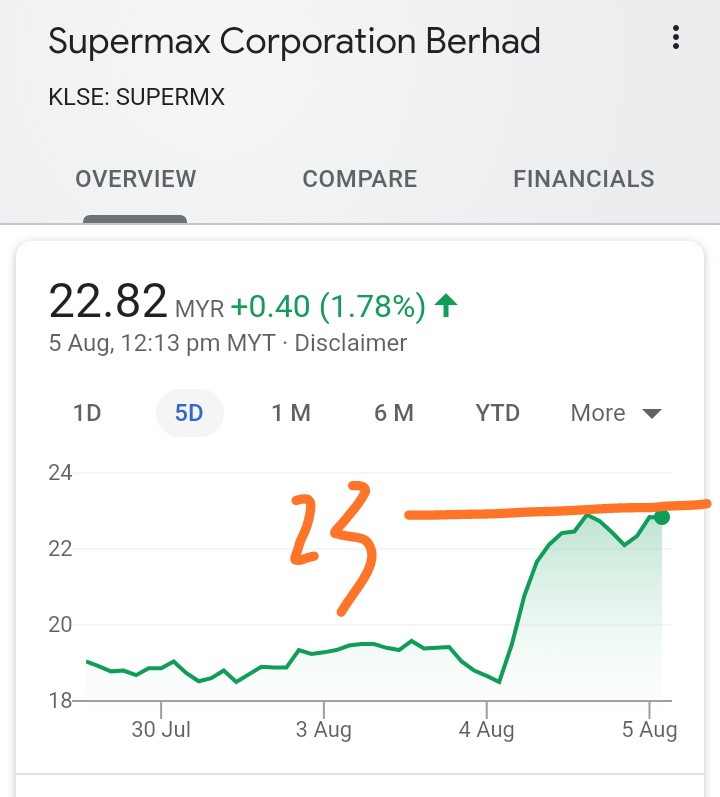Screen dimensions: 720x797
Task: Select the 1 M time range
Action: 291,413
